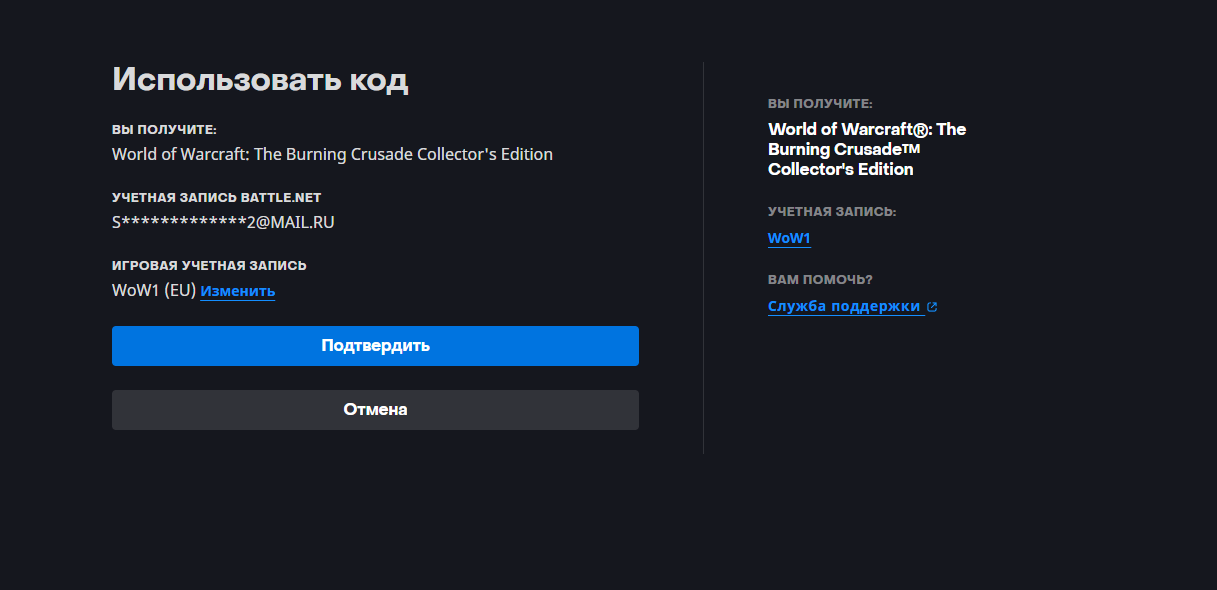Click the WoW1 (EU) game account text
Screen dimensions: 1217x590
tap(153, 291)
